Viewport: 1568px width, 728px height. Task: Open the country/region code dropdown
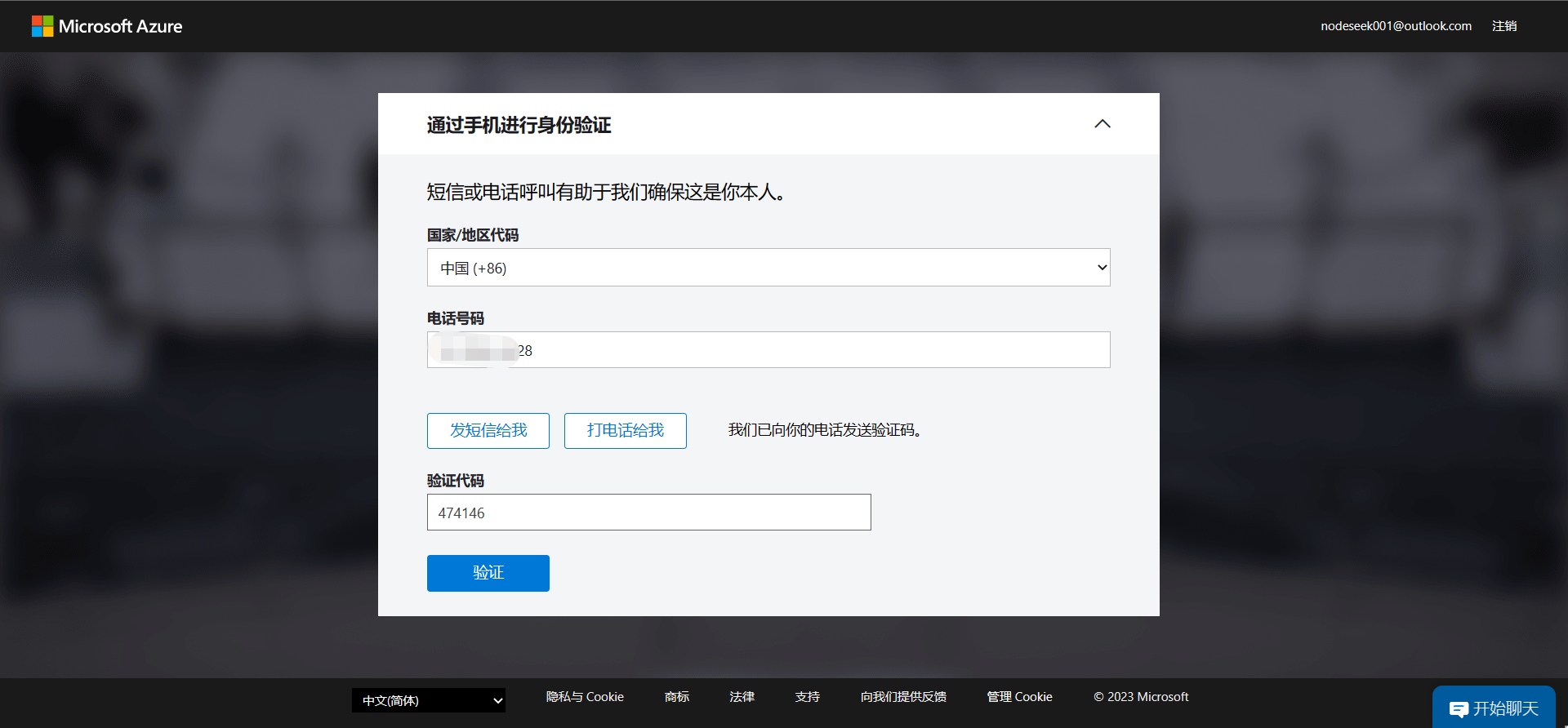(768, 268)
